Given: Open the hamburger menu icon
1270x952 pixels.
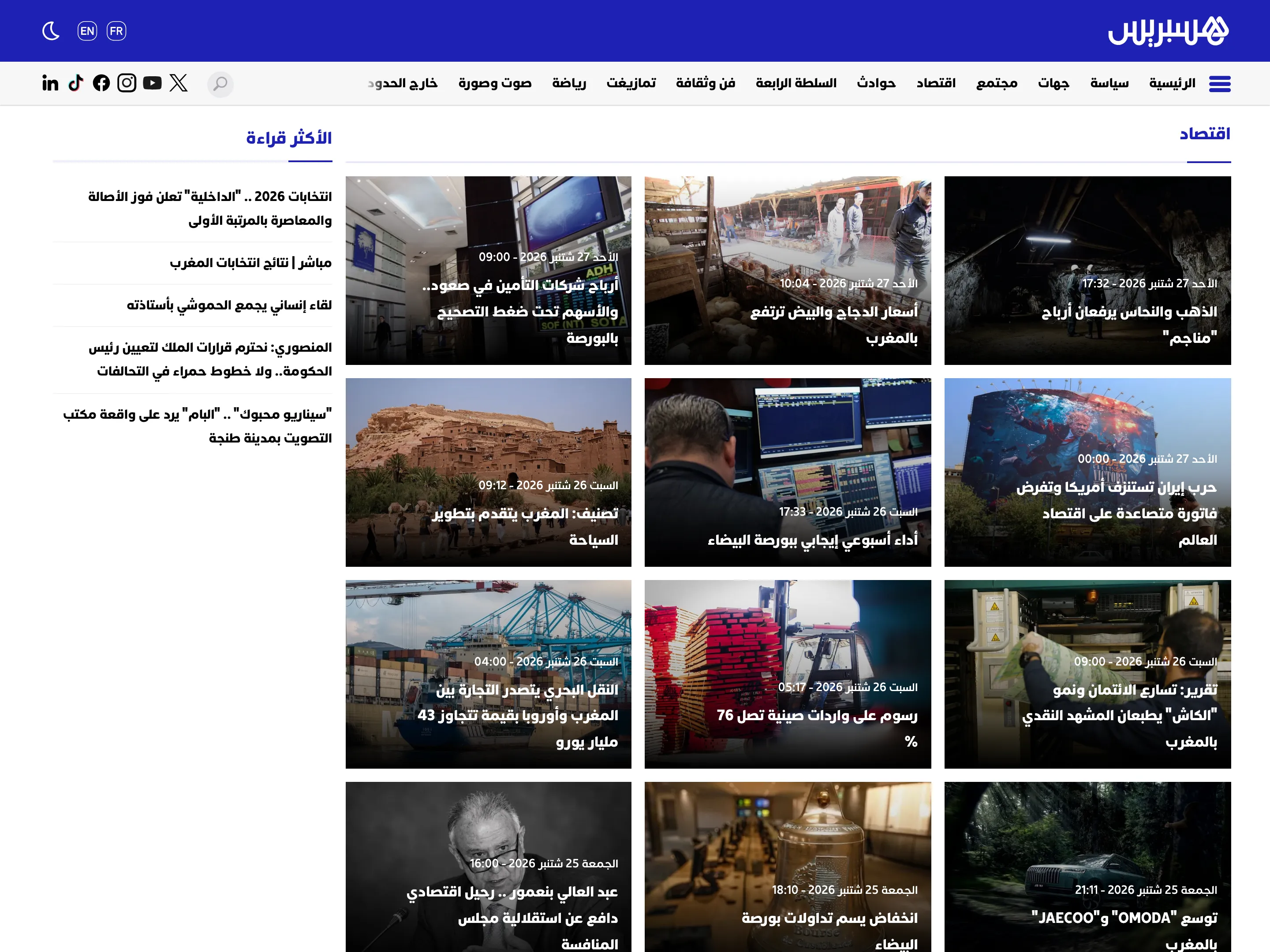Looking at the screenshot, I should click(1219, 84).
